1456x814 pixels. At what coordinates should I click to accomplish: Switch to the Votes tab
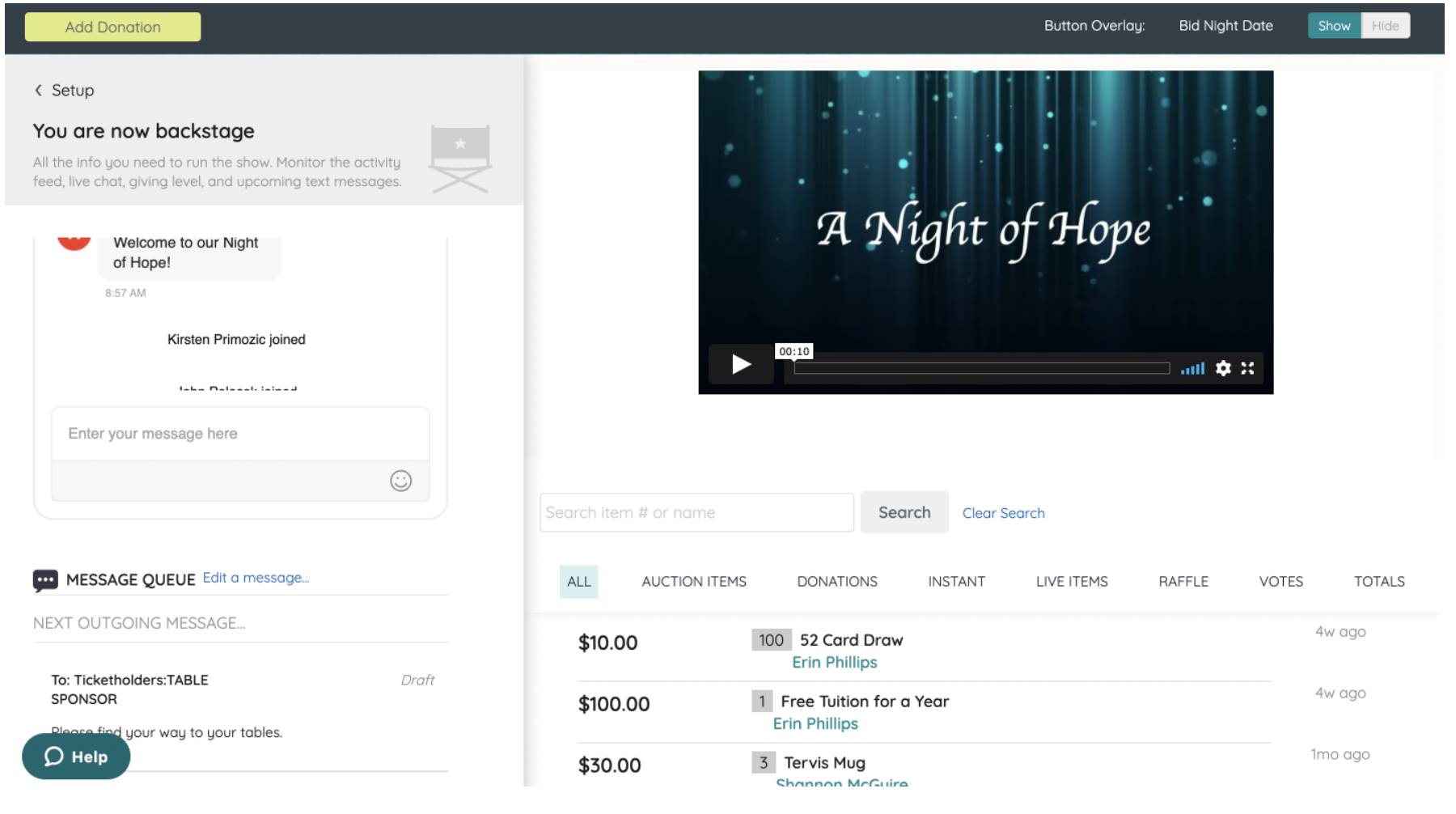[x=1281, y=582]
